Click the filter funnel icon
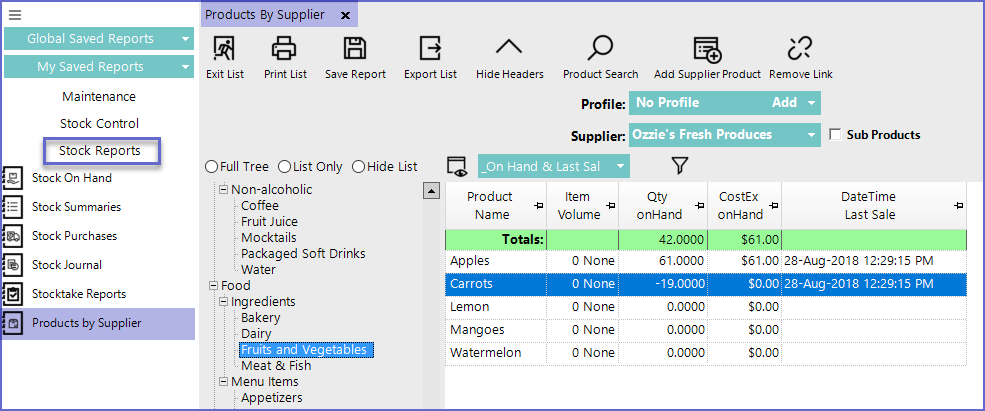Viewport: 985px width, 411px height. click(679, 166)
